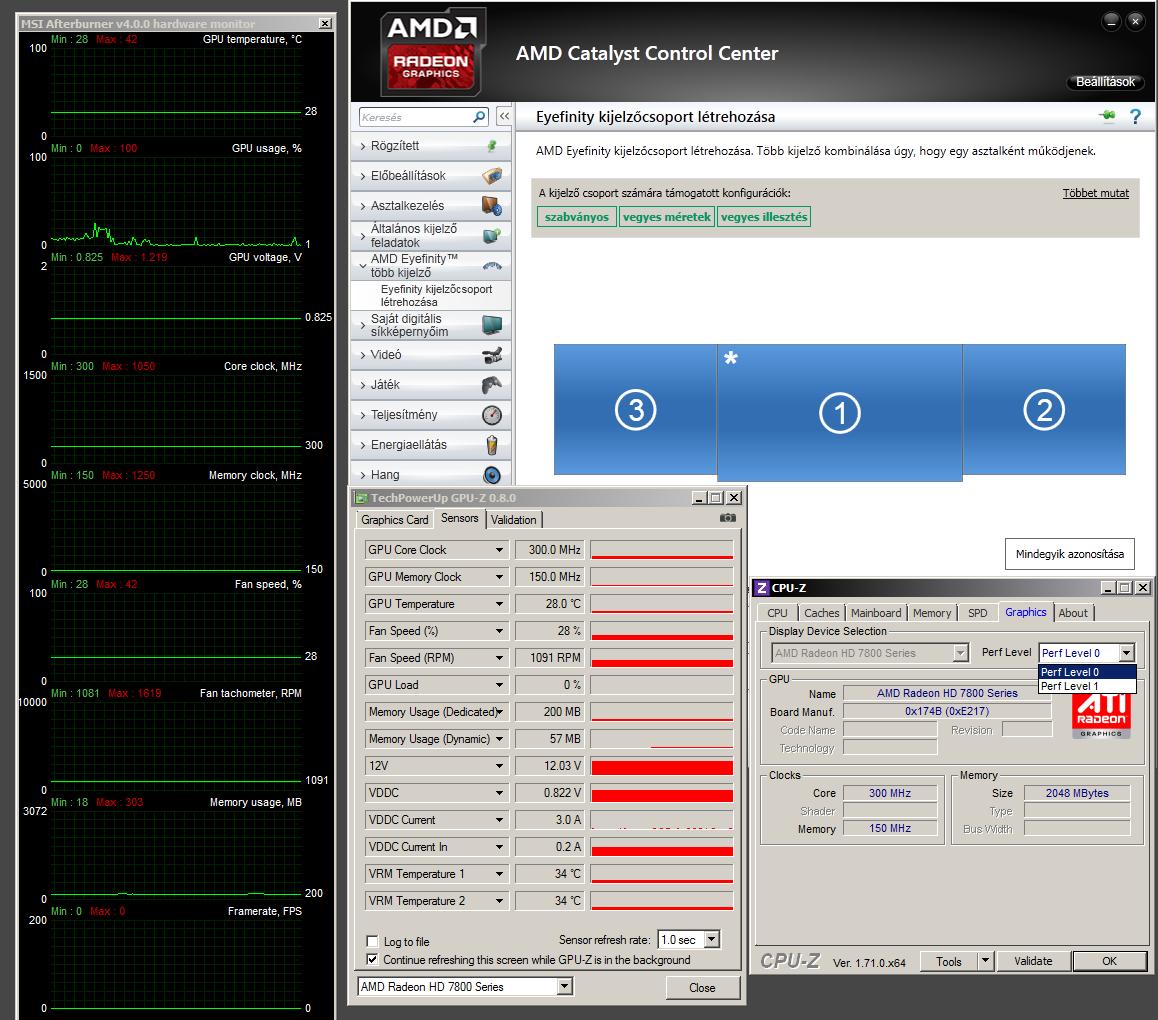Collapse the Catalyst sidebar with double-chevron button
1158x1020 pixels.
504,117
